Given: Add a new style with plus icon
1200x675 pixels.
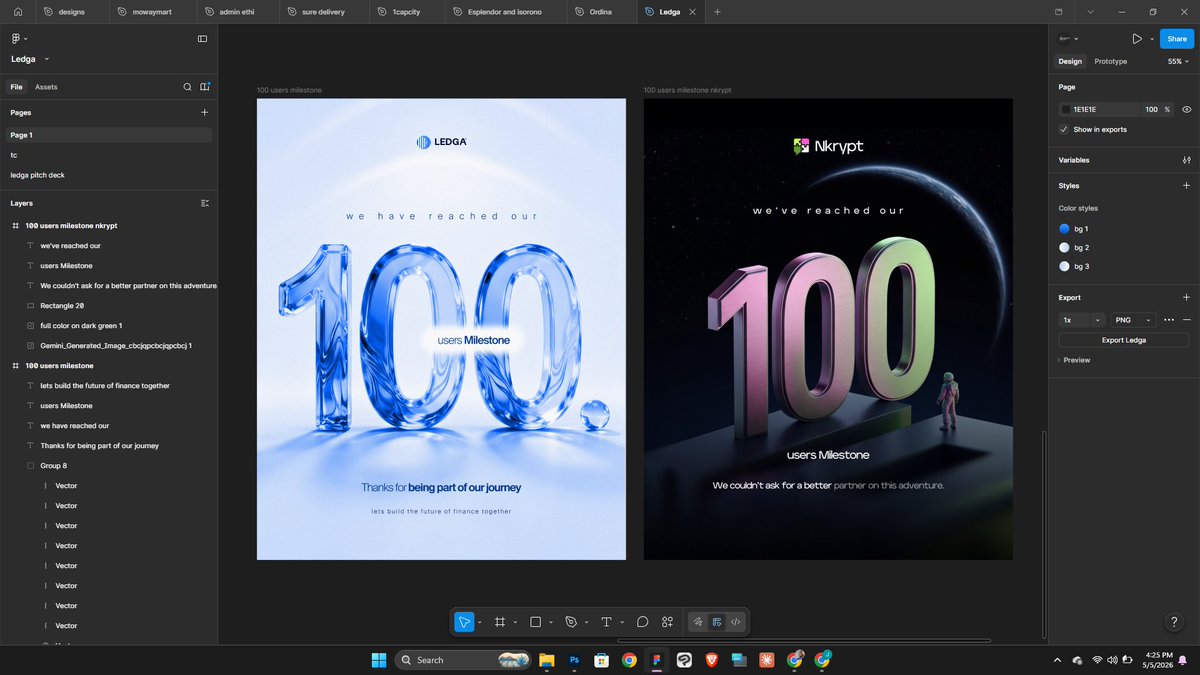Looking at the screenshot, I should click(x=1186, y=186).
